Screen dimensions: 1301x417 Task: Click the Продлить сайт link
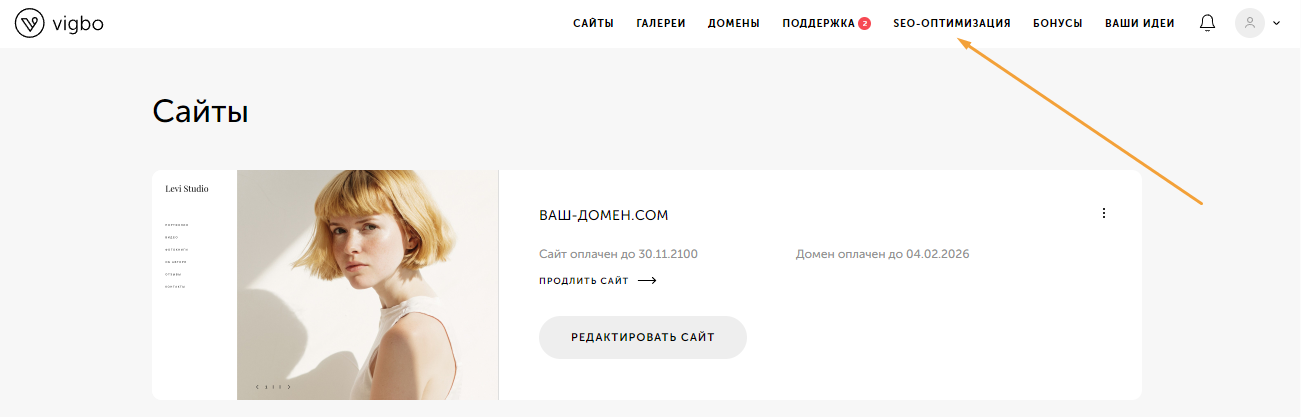pos(584,281)
